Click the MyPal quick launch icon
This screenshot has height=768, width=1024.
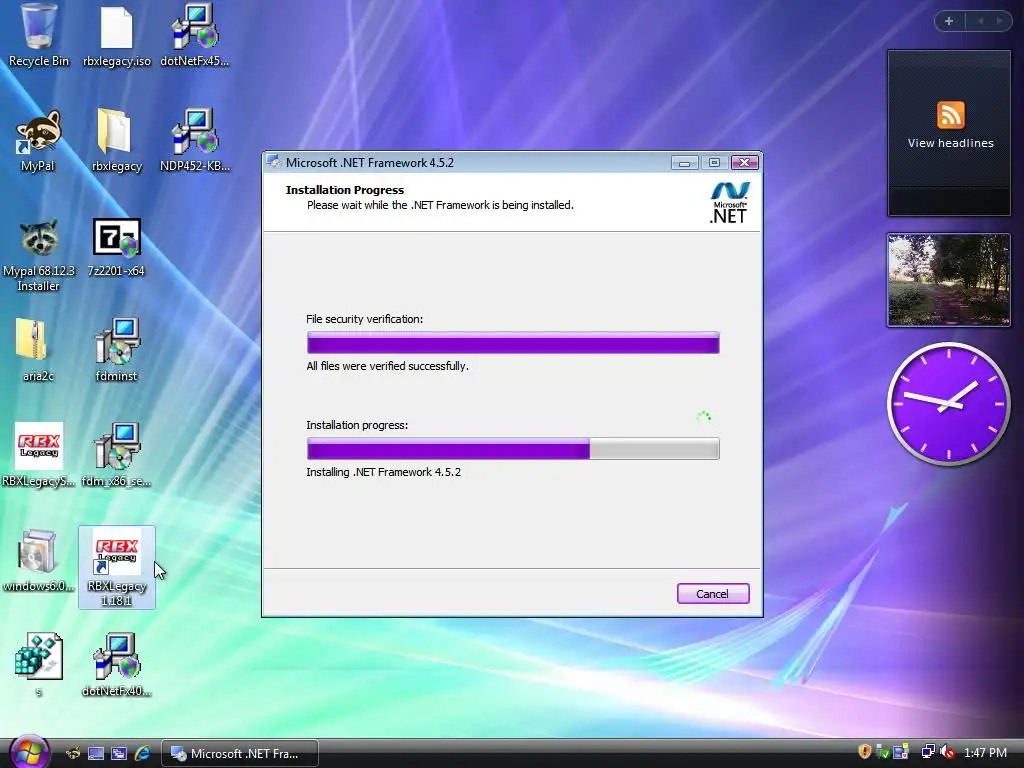(73, 754)
